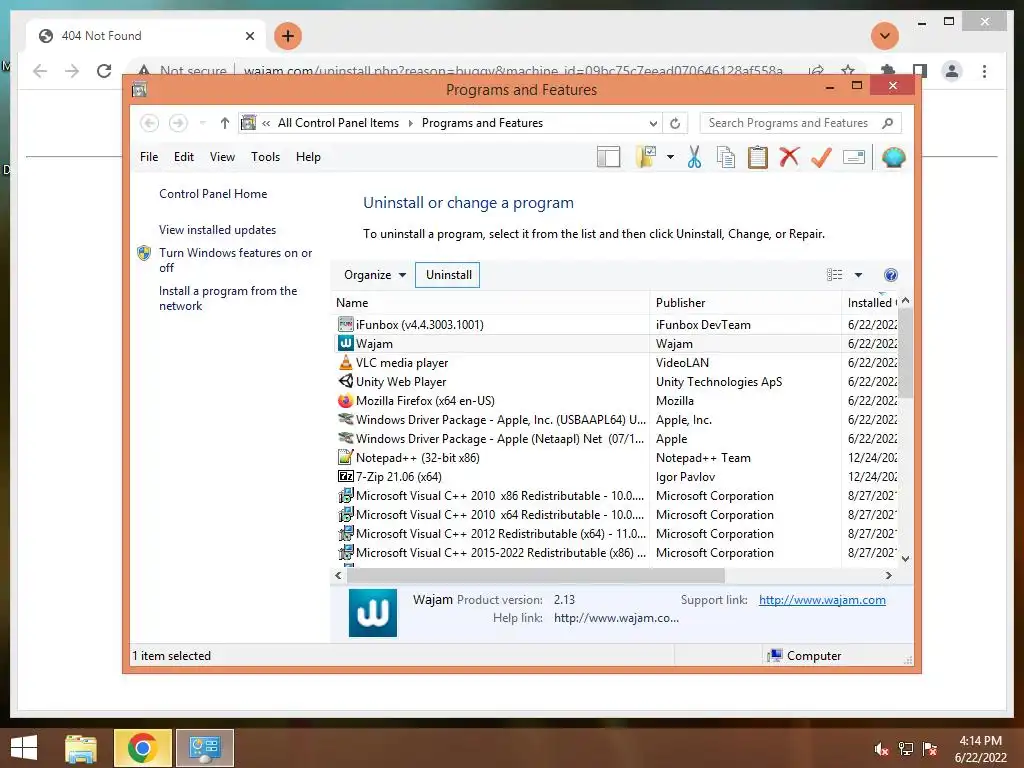Open Control Panel Home link
The image size is (1024, 768).
click(x=213, y=194)
